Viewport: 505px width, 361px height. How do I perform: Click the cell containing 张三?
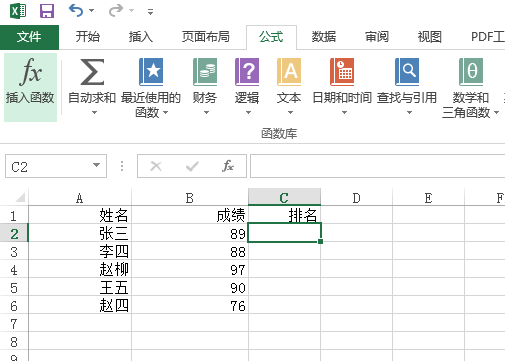point(80,233)
